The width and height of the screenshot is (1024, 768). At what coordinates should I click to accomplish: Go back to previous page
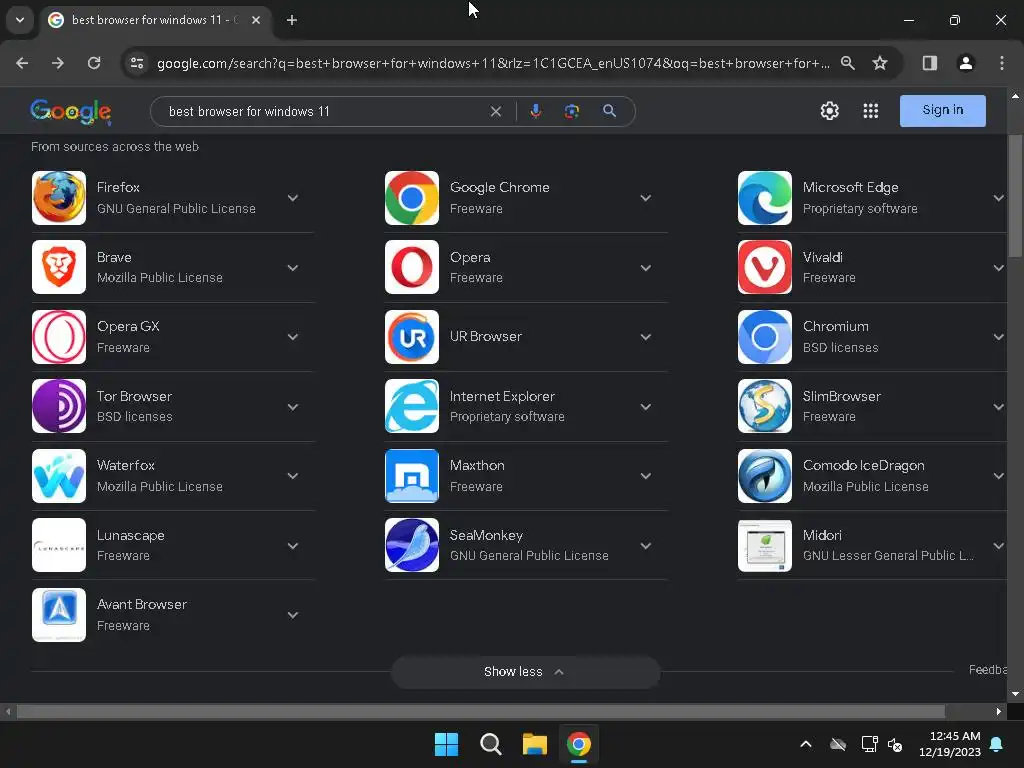[x=22, y=63]
